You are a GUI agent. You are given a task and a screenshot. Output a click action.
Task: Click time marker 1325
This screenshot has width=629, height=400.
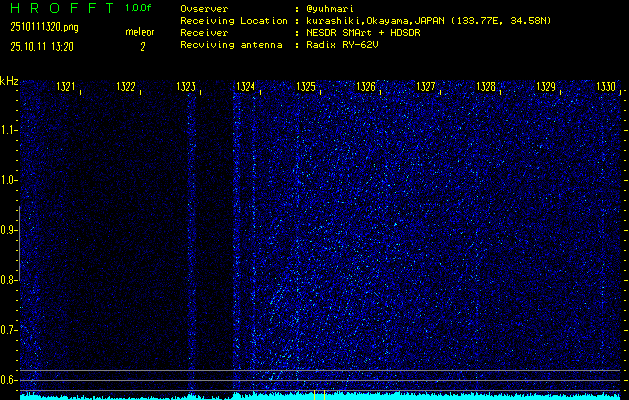pyautogui.click(x=306, y=87)
